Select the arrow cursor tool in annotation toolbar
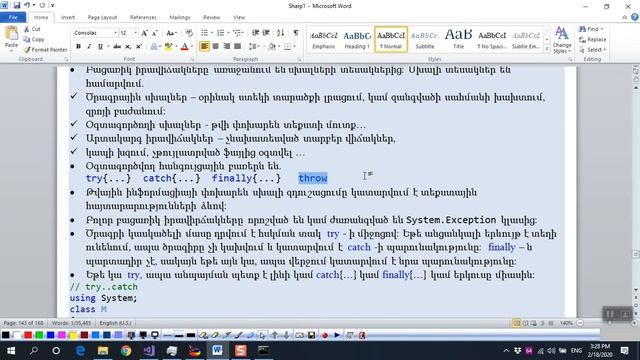This screenshot has height=360, width=640. click(262, 336)
